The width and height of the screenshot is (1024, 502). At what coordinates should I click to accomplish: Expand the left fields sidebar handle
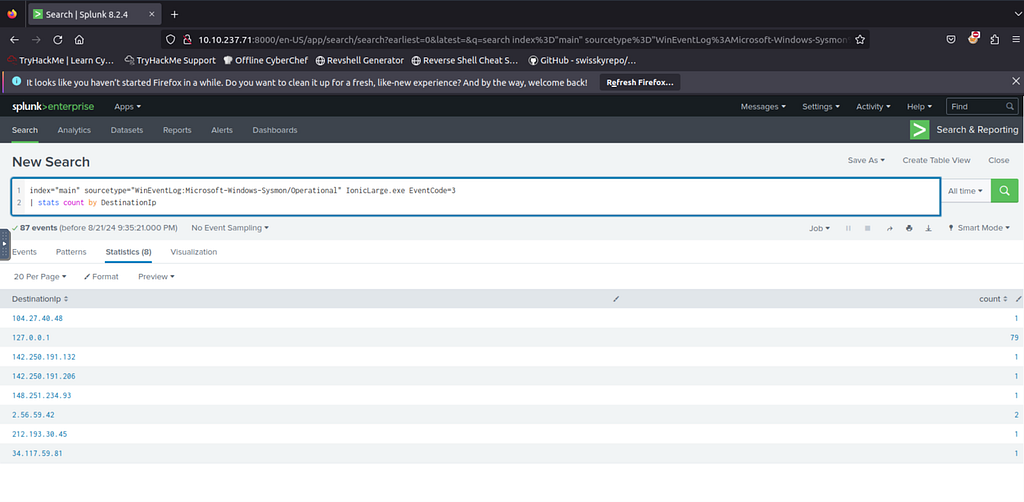(5, 244)
